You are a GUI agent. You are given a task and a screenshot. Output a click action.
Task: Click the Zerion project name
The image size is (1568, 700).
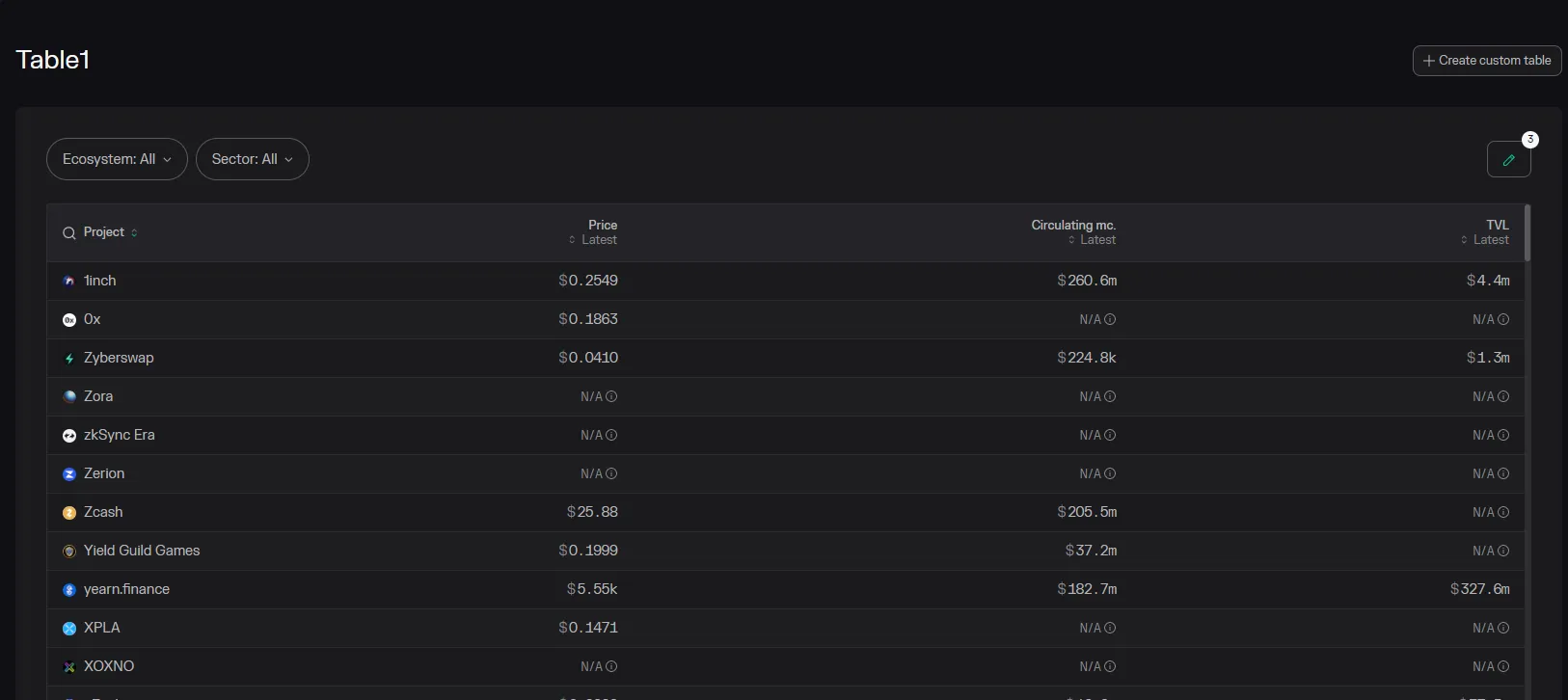click(x=104, y=473)
